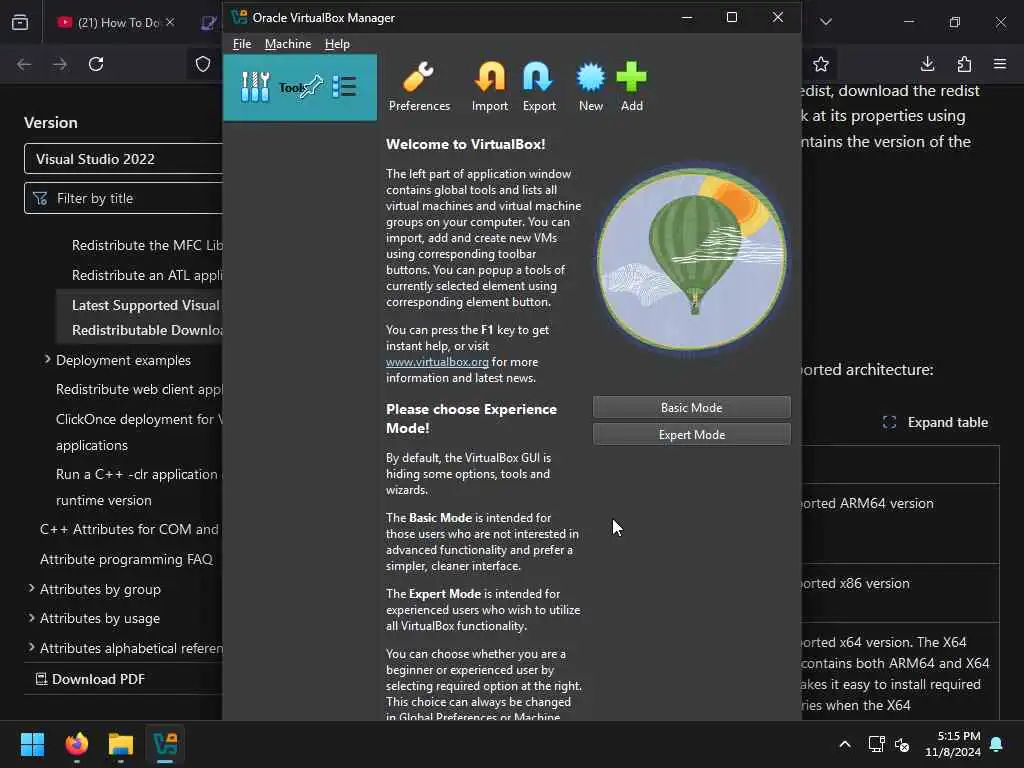Choose Expert Mode
This screenshot has width=1024, height=768.
[x=692, y=434]
